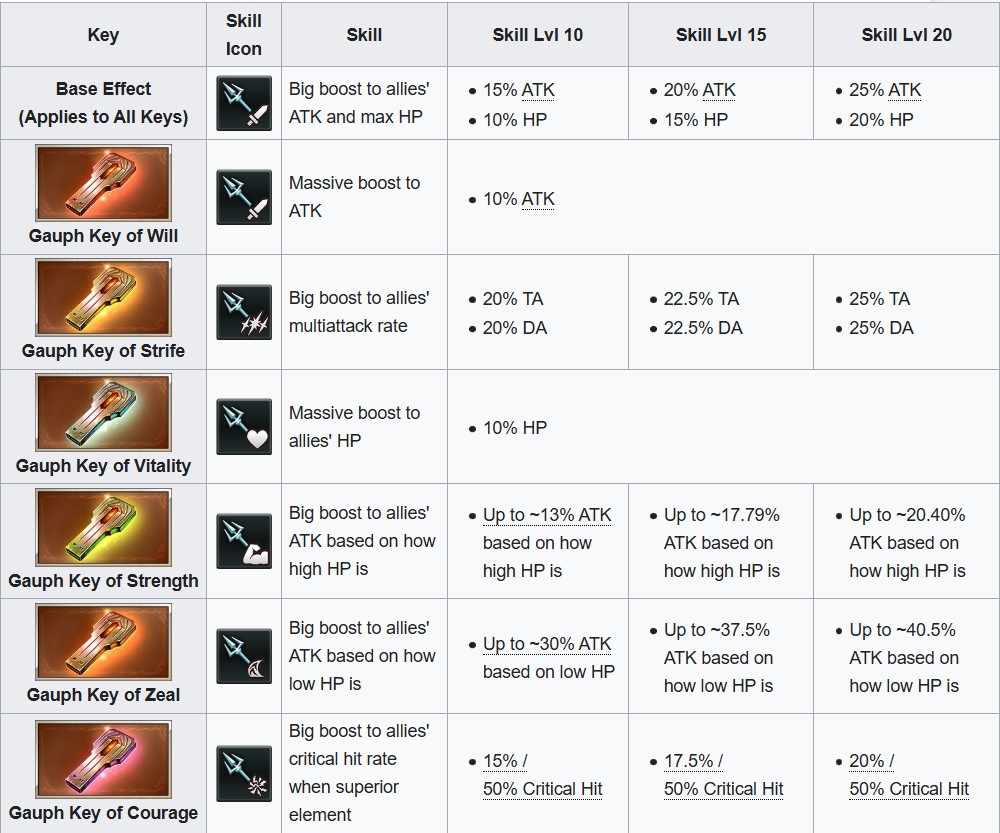Click the Massive boost to HP heart skill icon
The width and height of the screenshot is (1000, 833).
pyautogui.click(x=244, y=427)
